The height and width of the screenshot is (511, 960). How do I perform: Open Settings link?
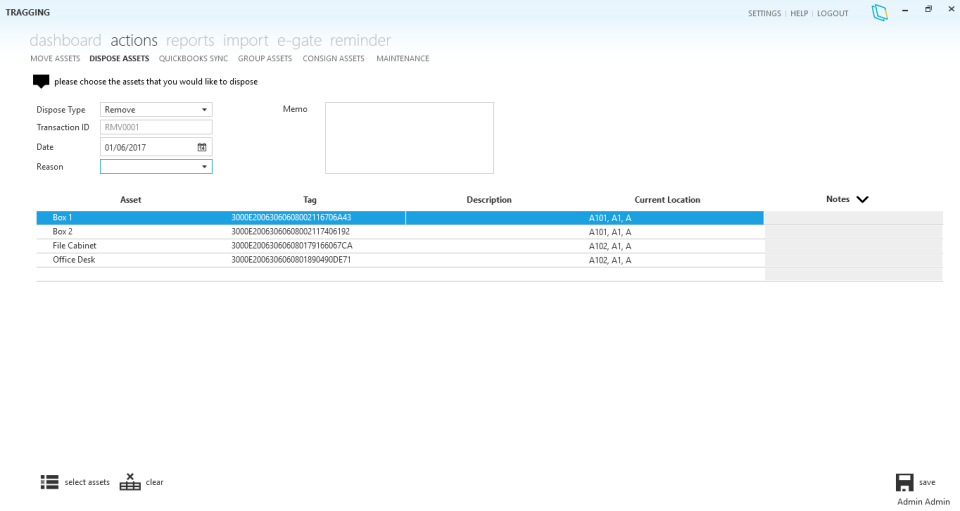[x=765, y=13]
